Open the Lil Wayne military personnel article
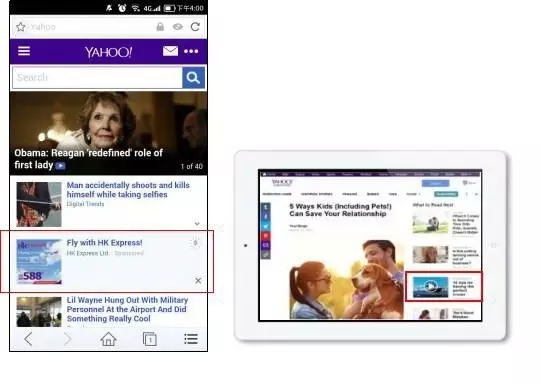The image size is (541, 384). (127, 309)
